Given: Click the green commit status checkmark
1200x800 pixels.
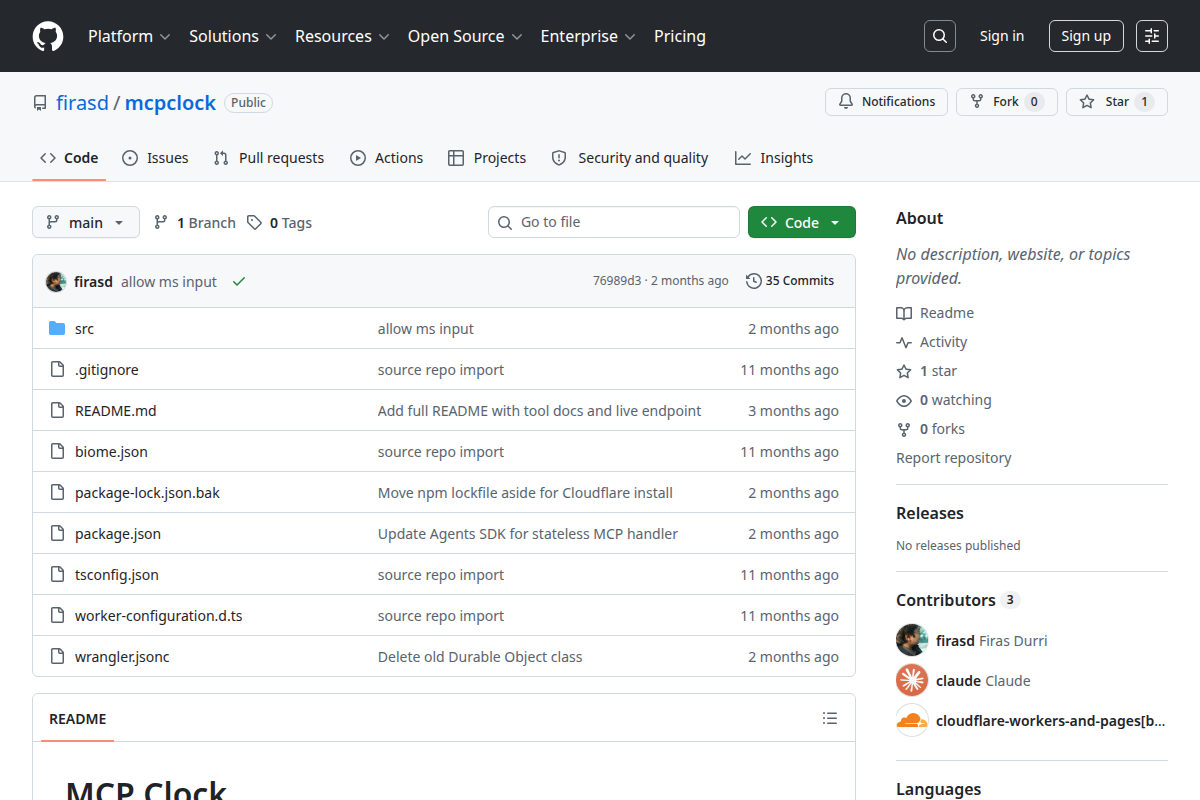Looking at the screenshot, I should (239, 282).
